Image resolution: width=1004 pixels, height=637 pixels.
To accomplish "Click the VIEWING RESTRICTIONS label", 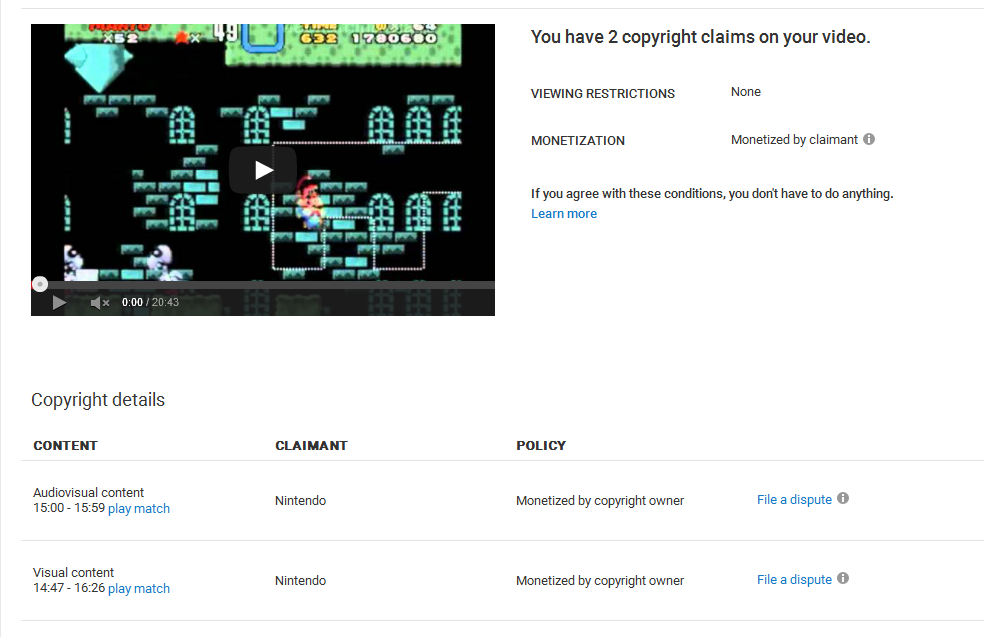I will (603, 93).
